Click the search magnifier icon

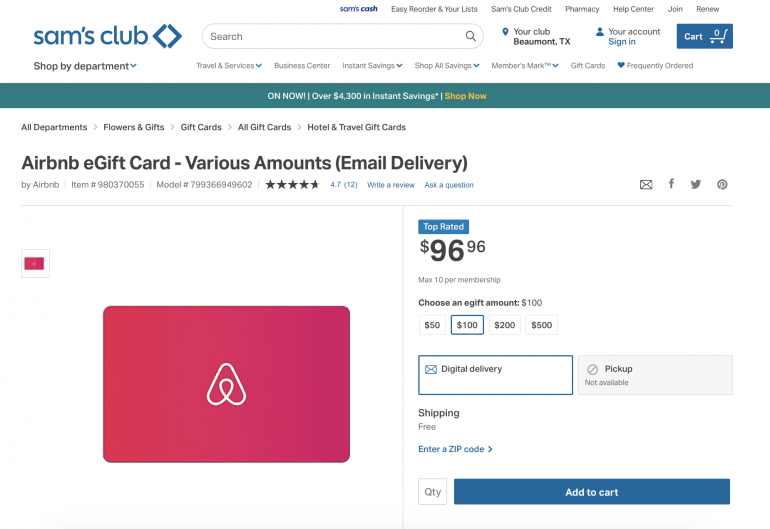coord(471,37)
